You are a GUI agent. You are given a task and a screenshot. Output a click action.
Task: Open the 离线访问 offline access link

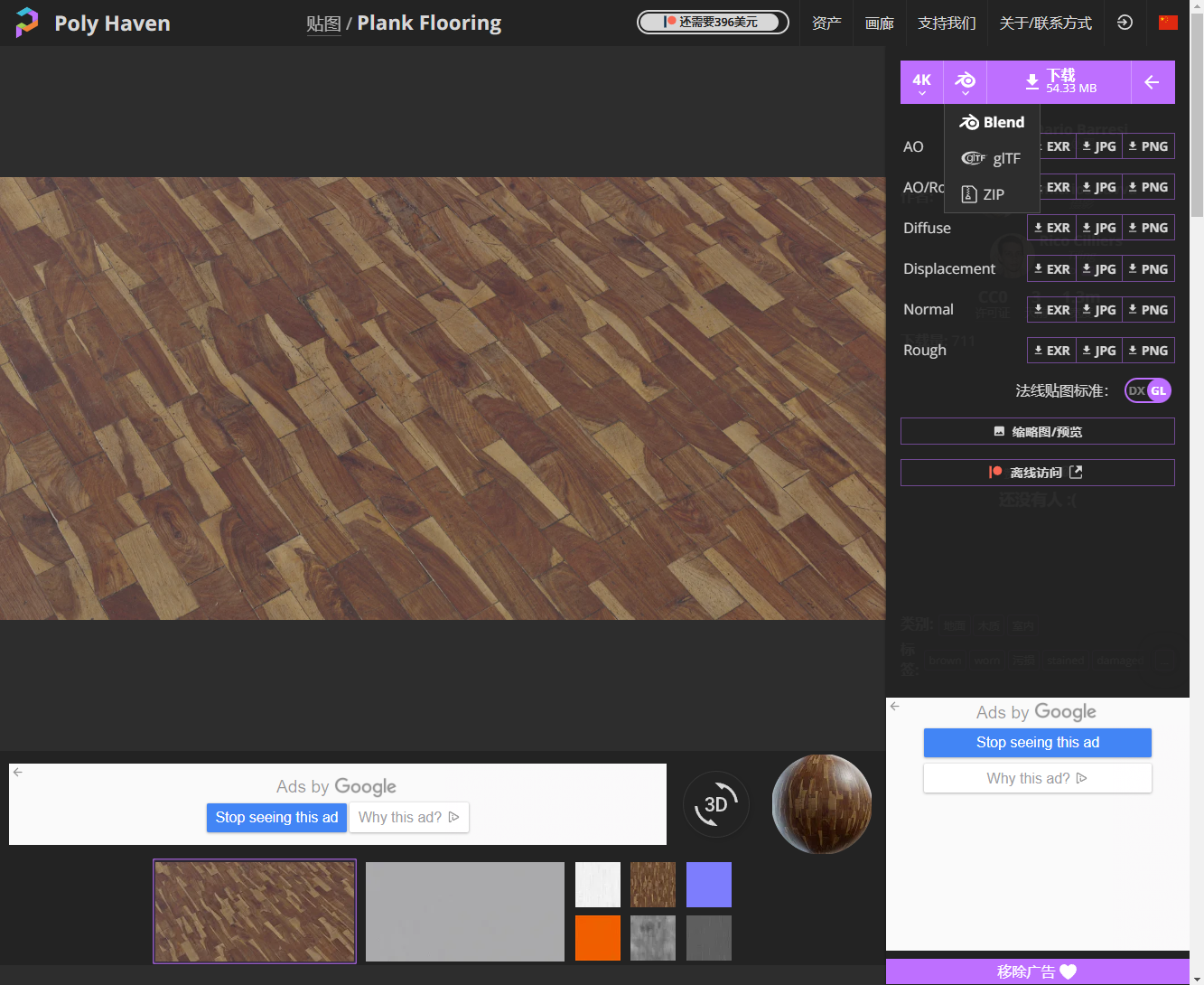pyautogui.click(x=1038, y=472)
